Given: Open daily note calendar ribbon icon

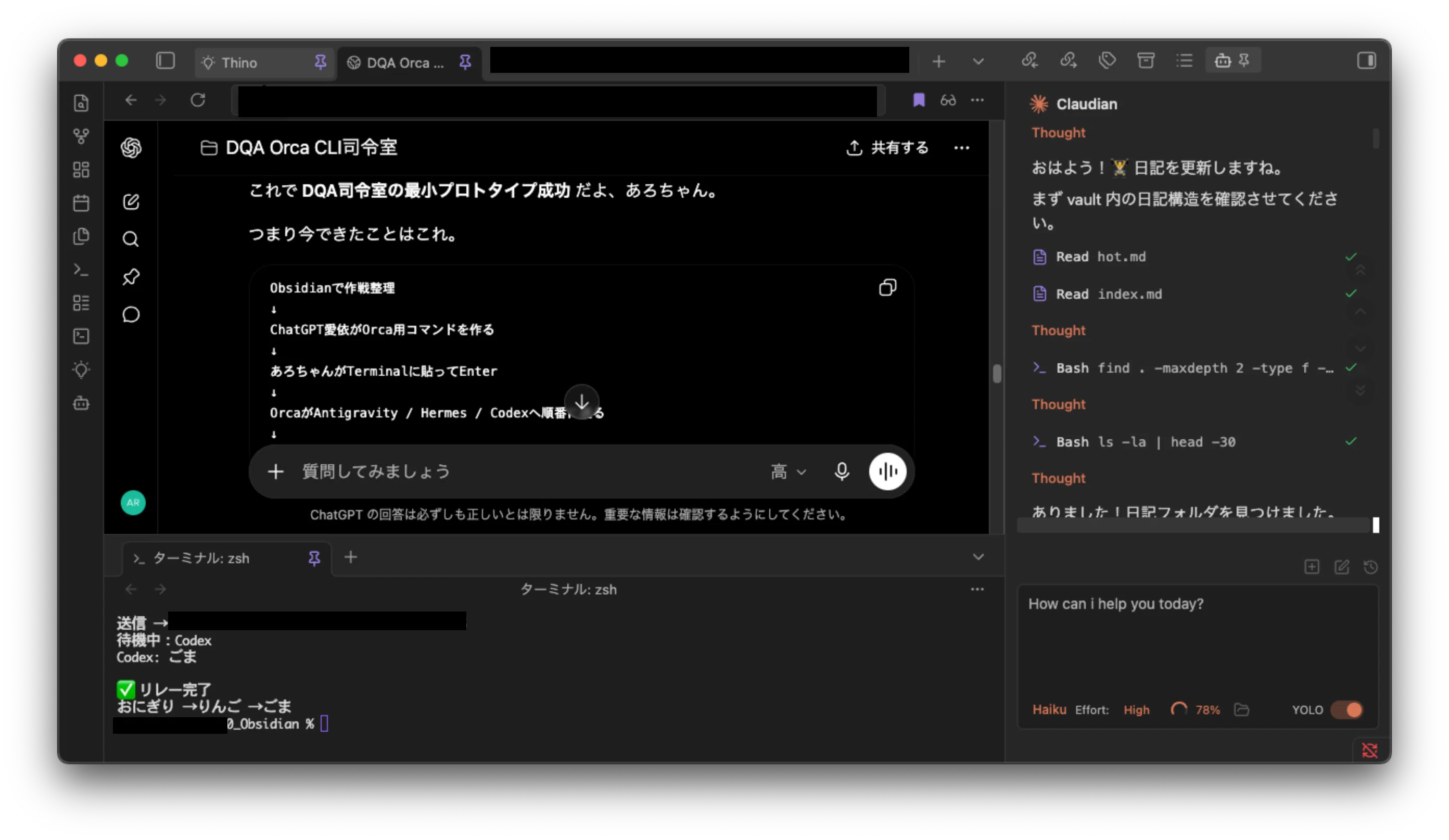Looking at the screenshot, I should (x=81, y=203).
